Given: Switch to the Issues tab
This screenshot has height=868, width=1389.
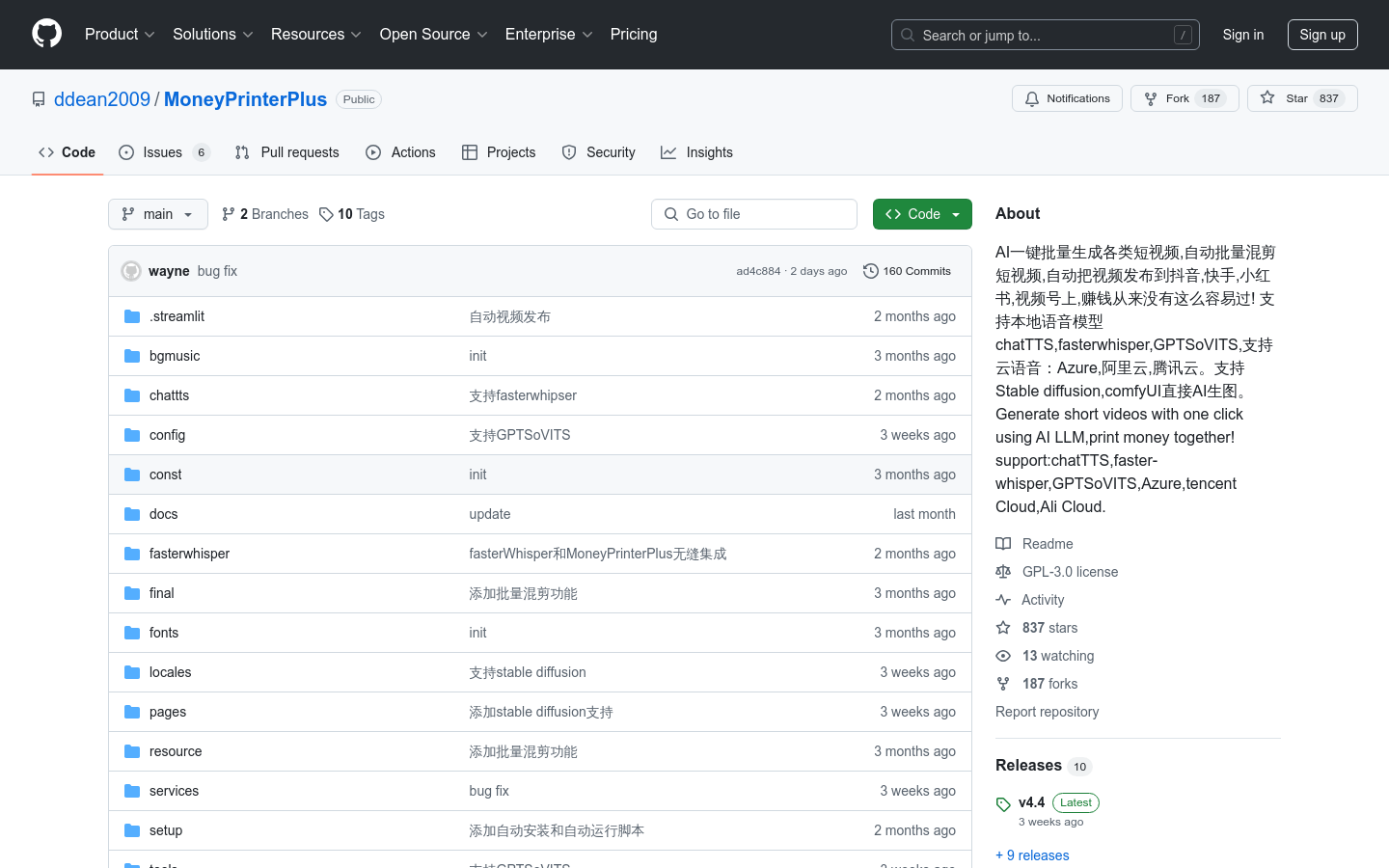Looking at the screenshot, I should [x=164, y=152].
